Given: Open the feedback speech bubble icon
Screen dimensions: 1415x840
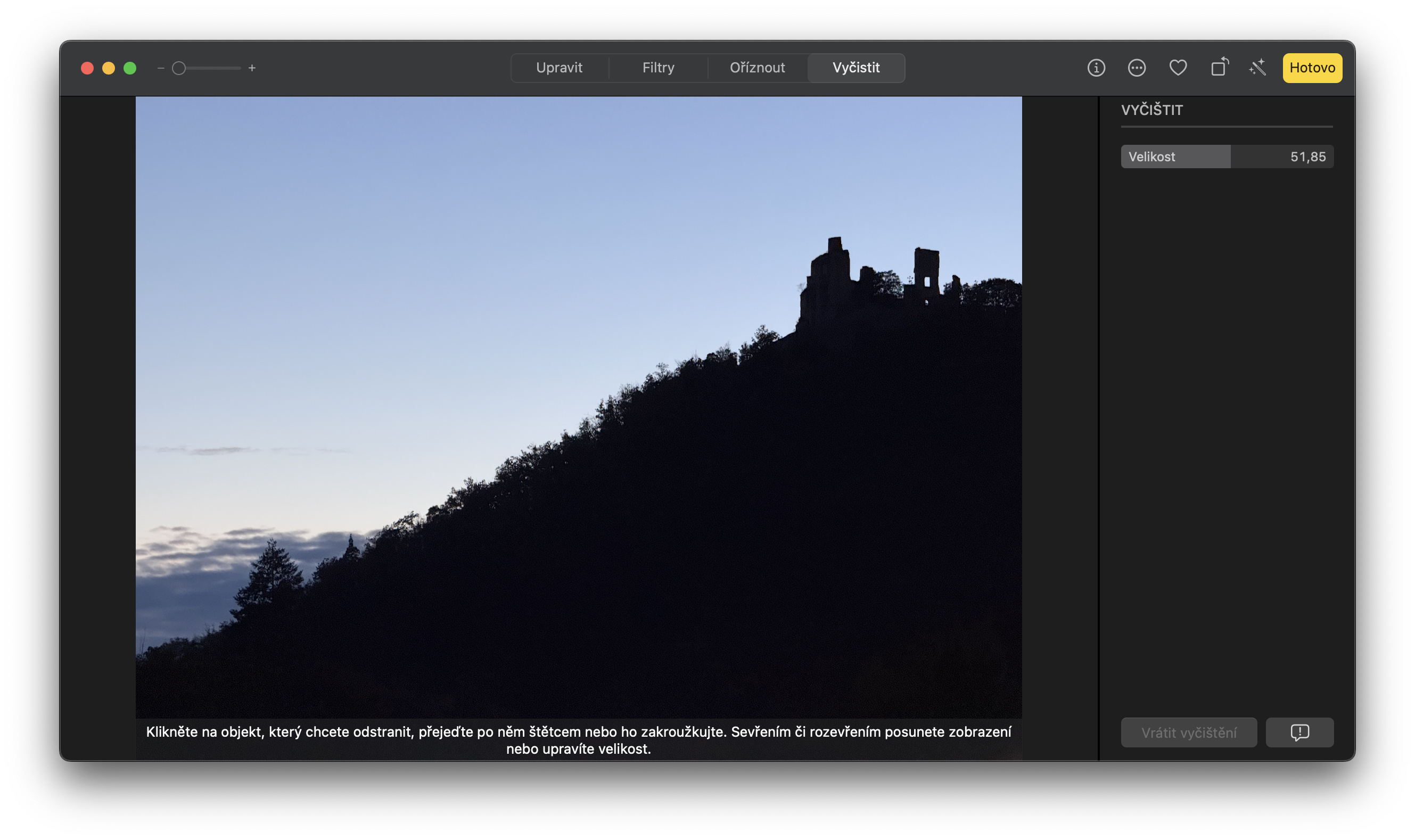Looking at the screenshot, I should 1299,732.
